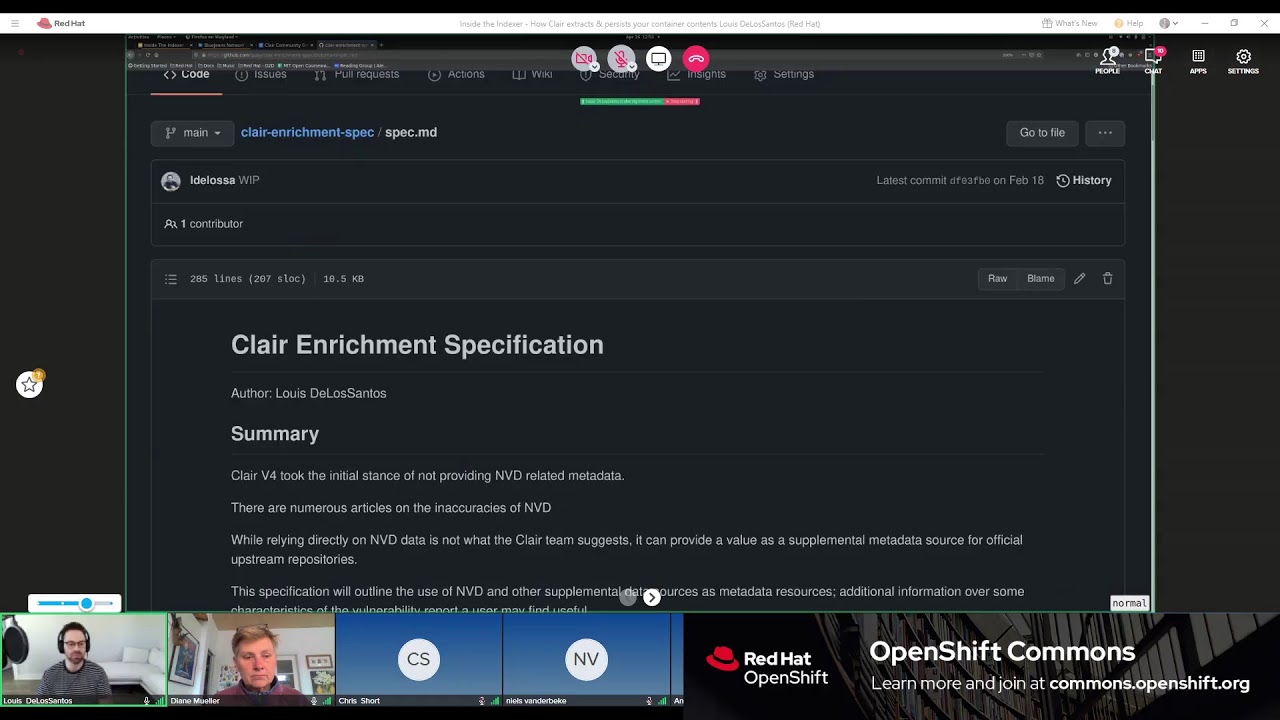Open ldelossa's avatar image
The image size is (1280, 720).
(x=171, y=181)
